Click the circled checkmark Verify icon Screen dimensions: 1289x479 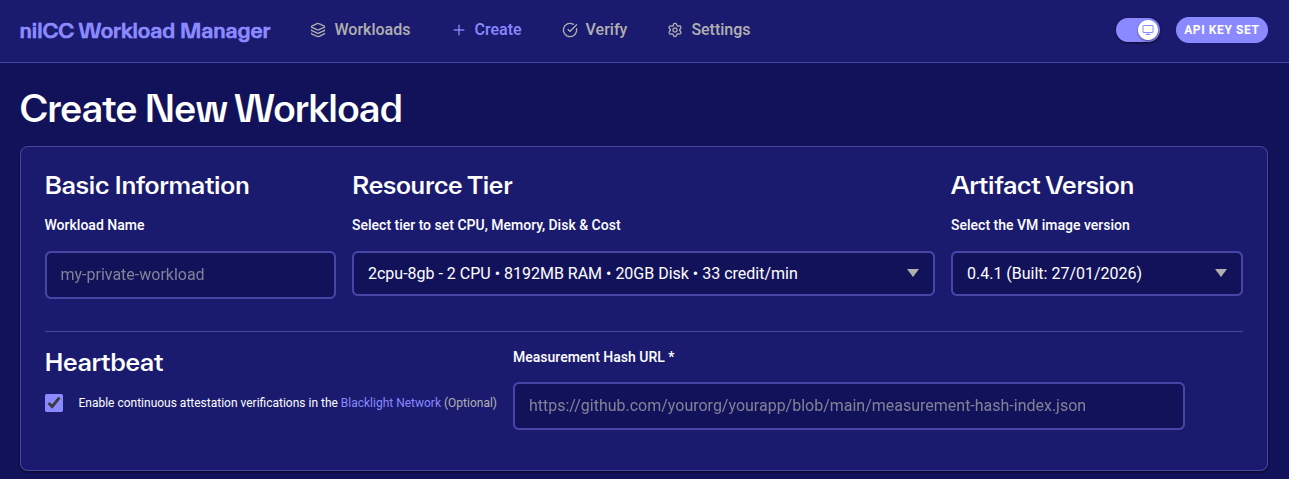pos(570,30)
